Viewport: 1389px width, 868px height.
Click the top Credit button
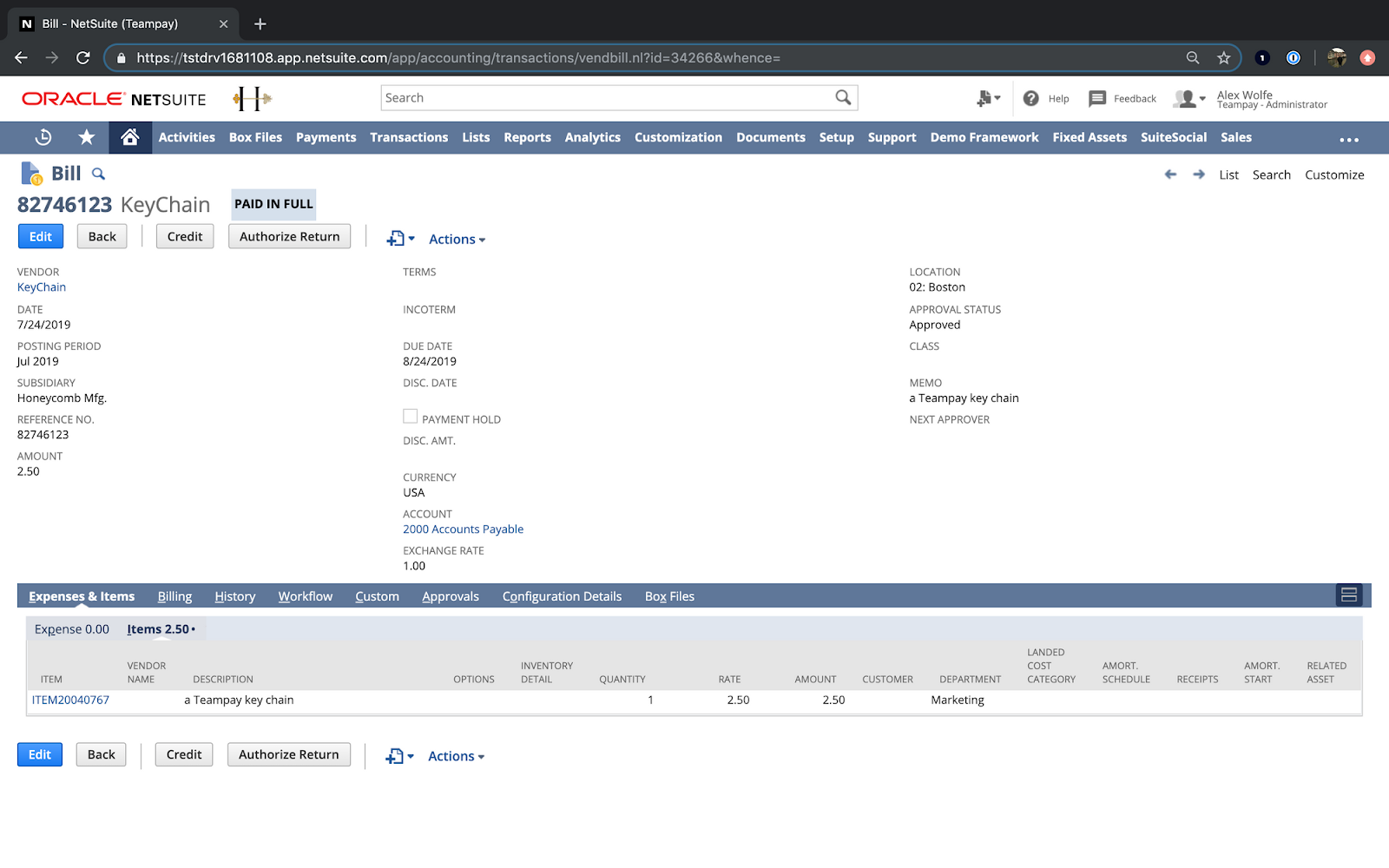pos(185,236)
